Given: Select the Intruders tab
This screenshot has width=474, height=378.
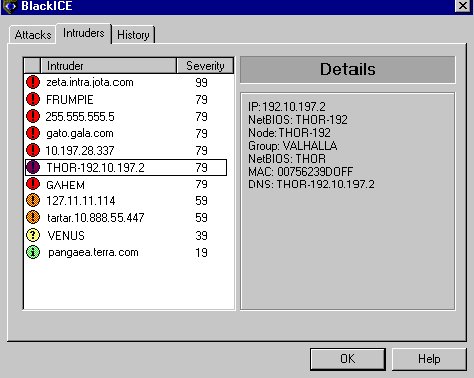Looking at the screenshot, I should [x=83, y=33].
